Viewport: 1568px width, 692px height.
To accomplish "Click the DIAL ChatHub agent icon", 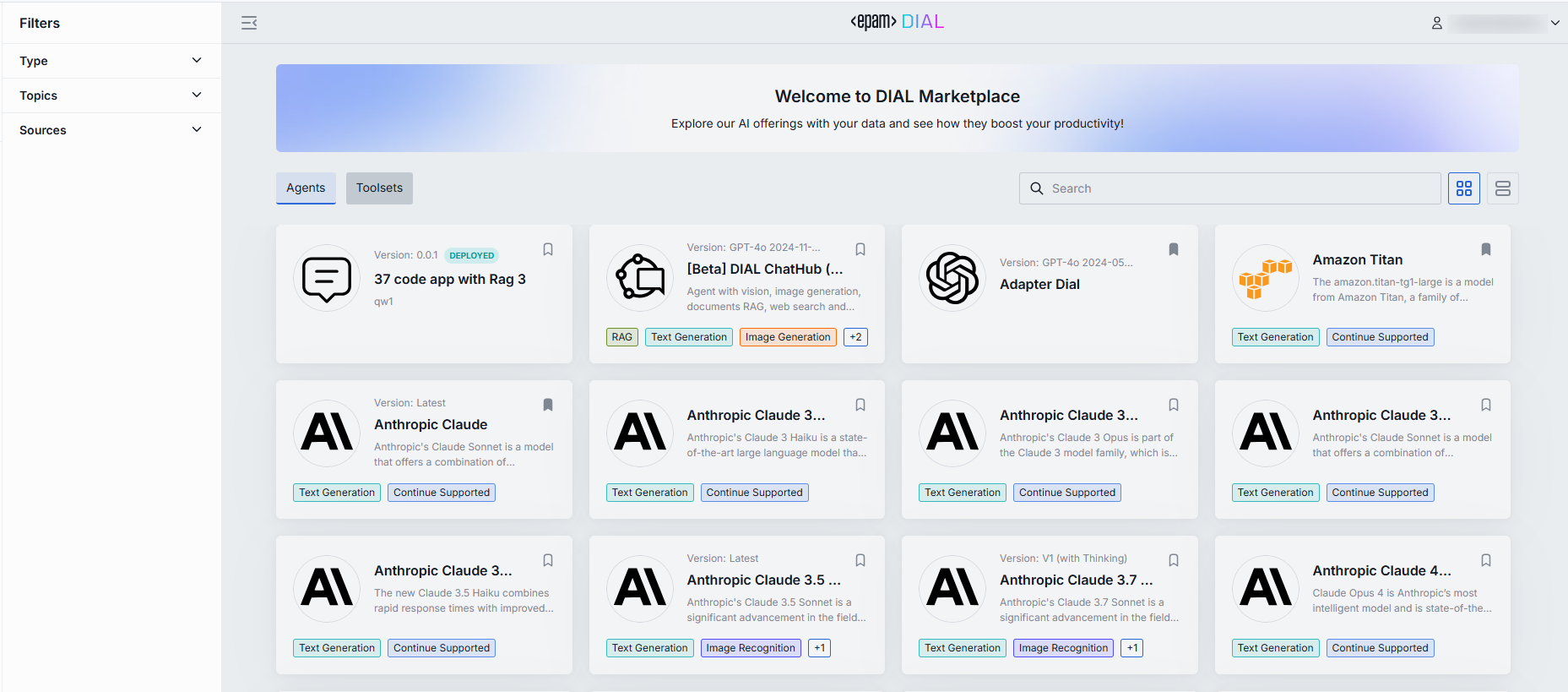I will 639,278.
